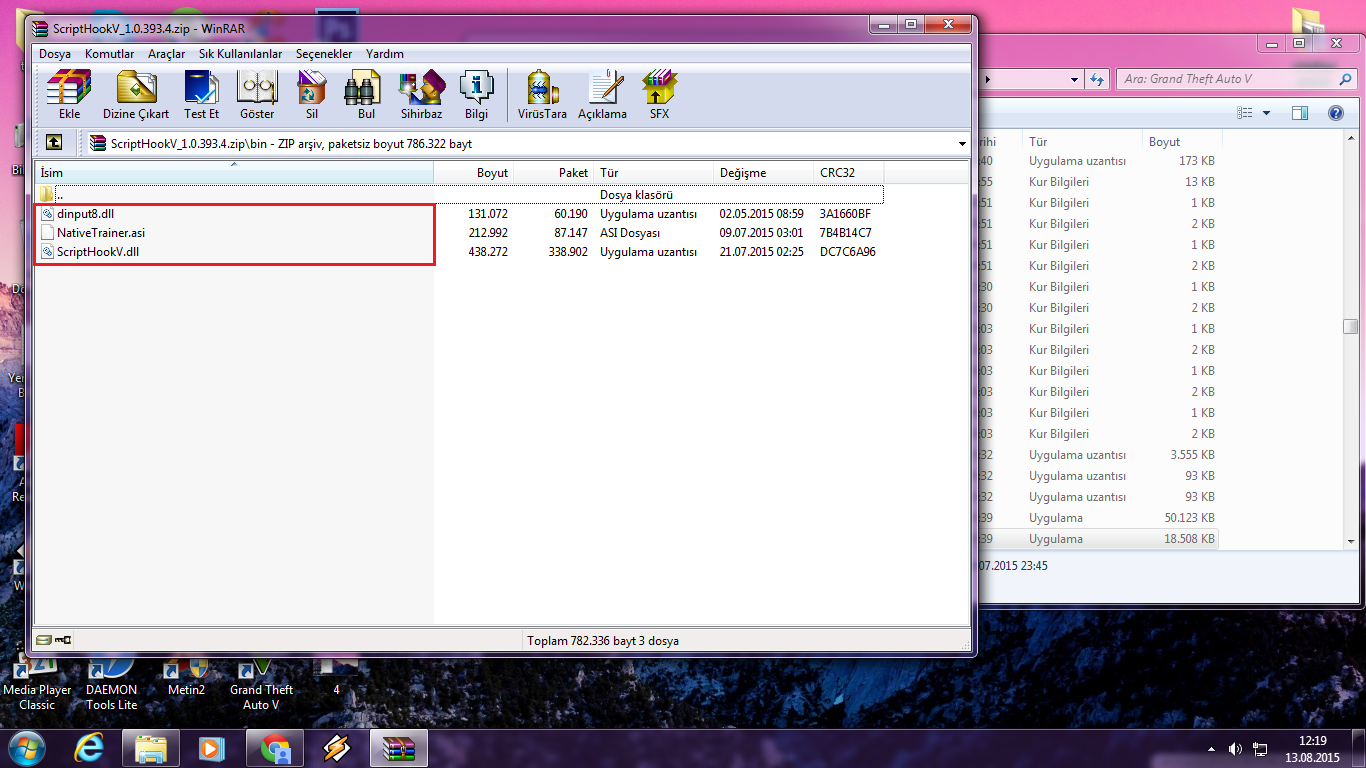The height and width of the screenshot is (768, 1366).
Task: Open the Dosya menu
Action: point(55,54)
